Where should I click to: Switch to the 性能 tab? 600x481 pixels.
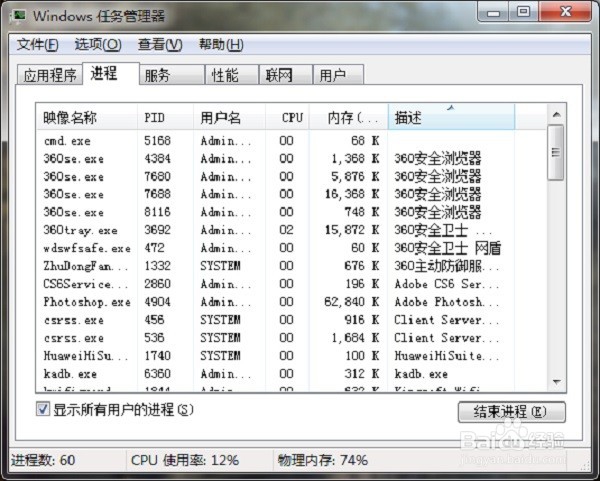[x=232, y=75]
